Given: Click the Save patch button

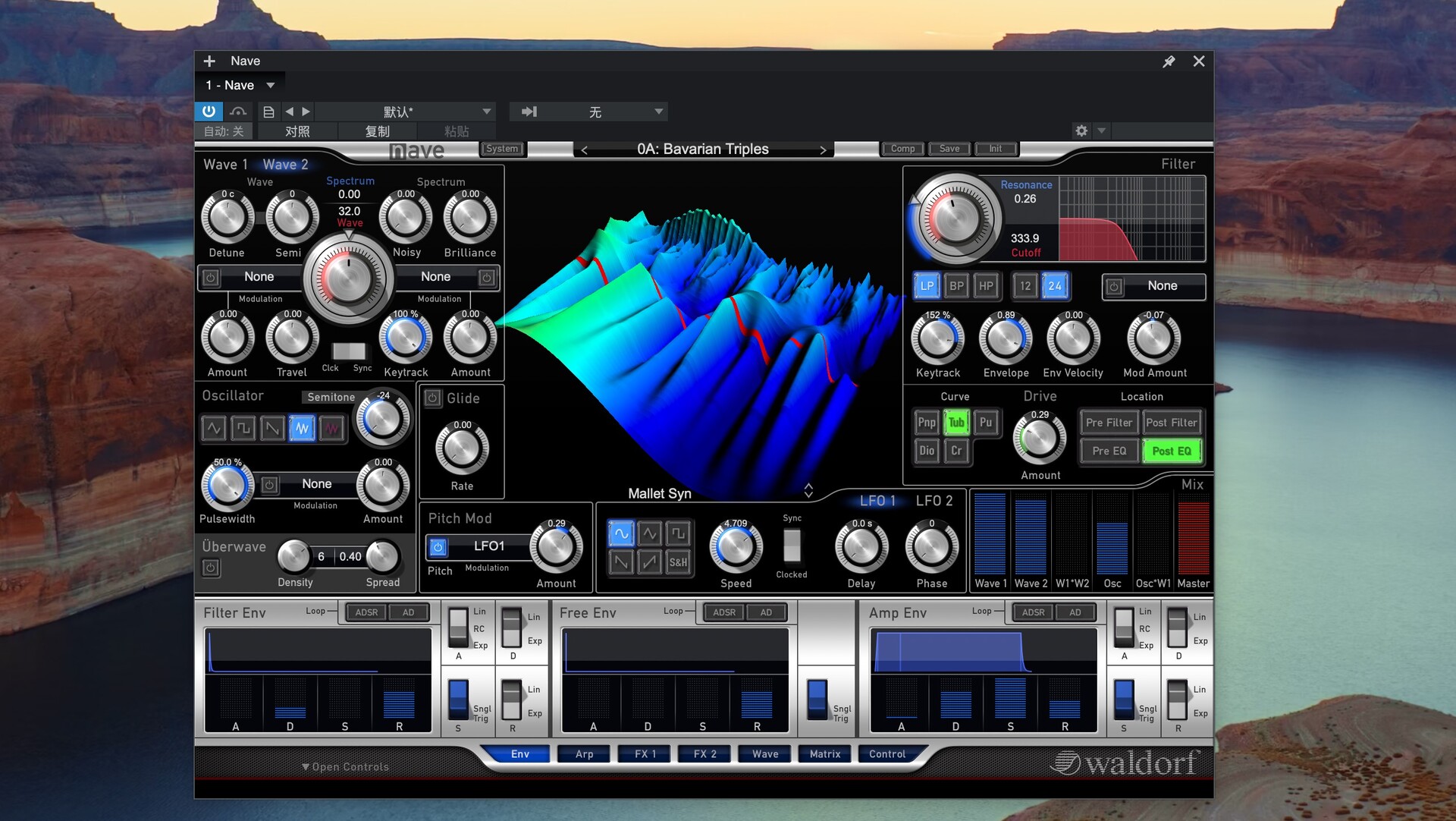Looking at the screenshot, I should pos(949,149).
